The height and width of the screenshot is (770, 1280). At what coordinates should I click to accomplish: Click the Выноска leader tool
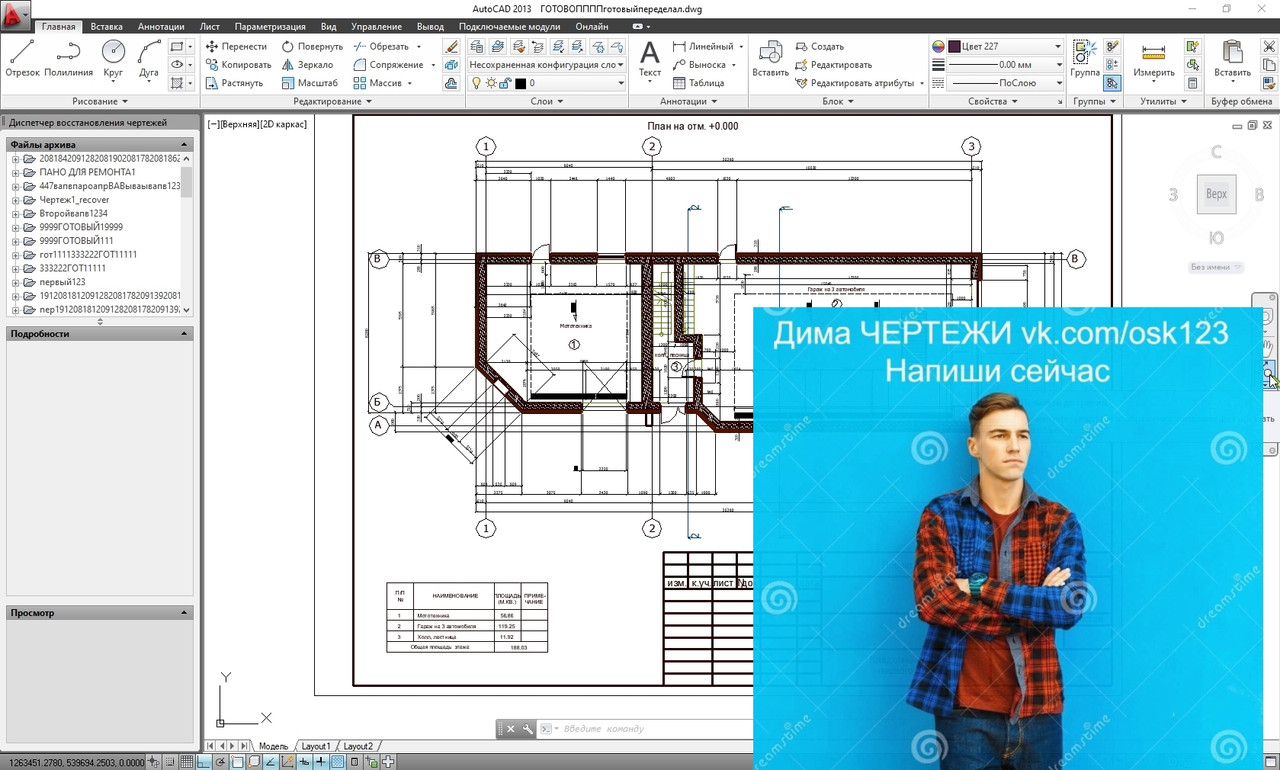[x=700, y=64]
